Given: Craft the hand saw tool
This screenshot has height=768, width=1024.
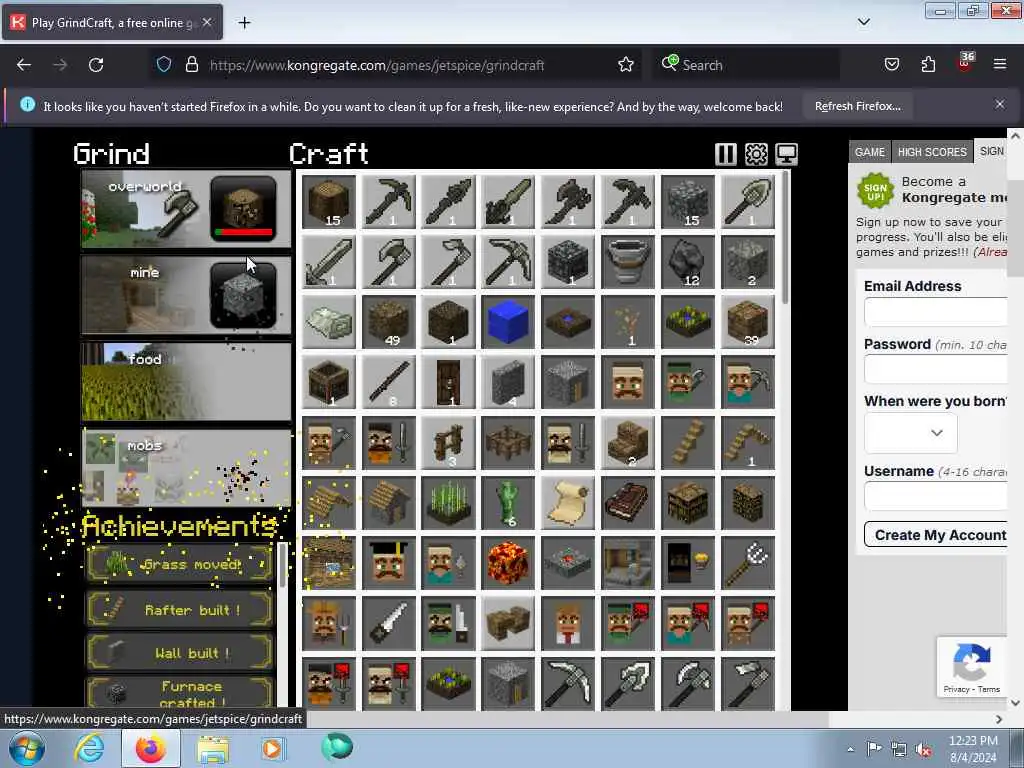Looking at the screenshot, I should point(389,623).
